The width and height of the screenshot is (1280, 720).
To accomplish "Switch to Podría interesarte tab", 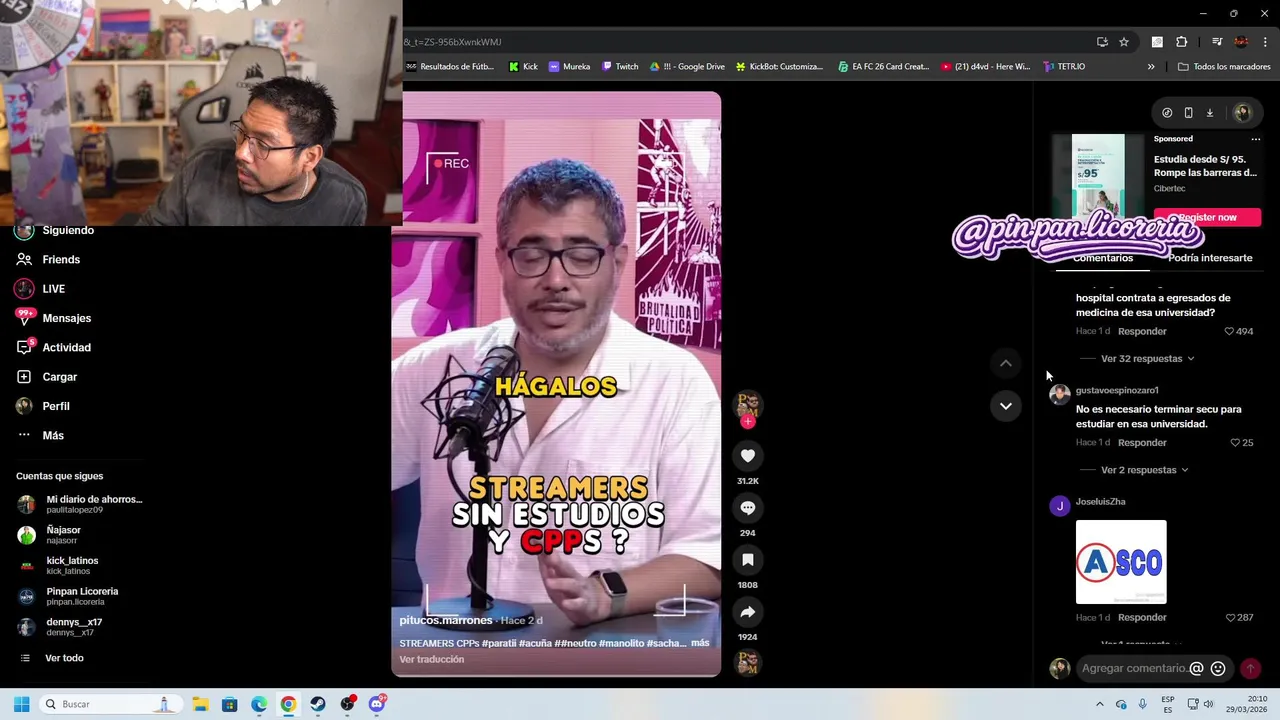I will coord(1210,258).
